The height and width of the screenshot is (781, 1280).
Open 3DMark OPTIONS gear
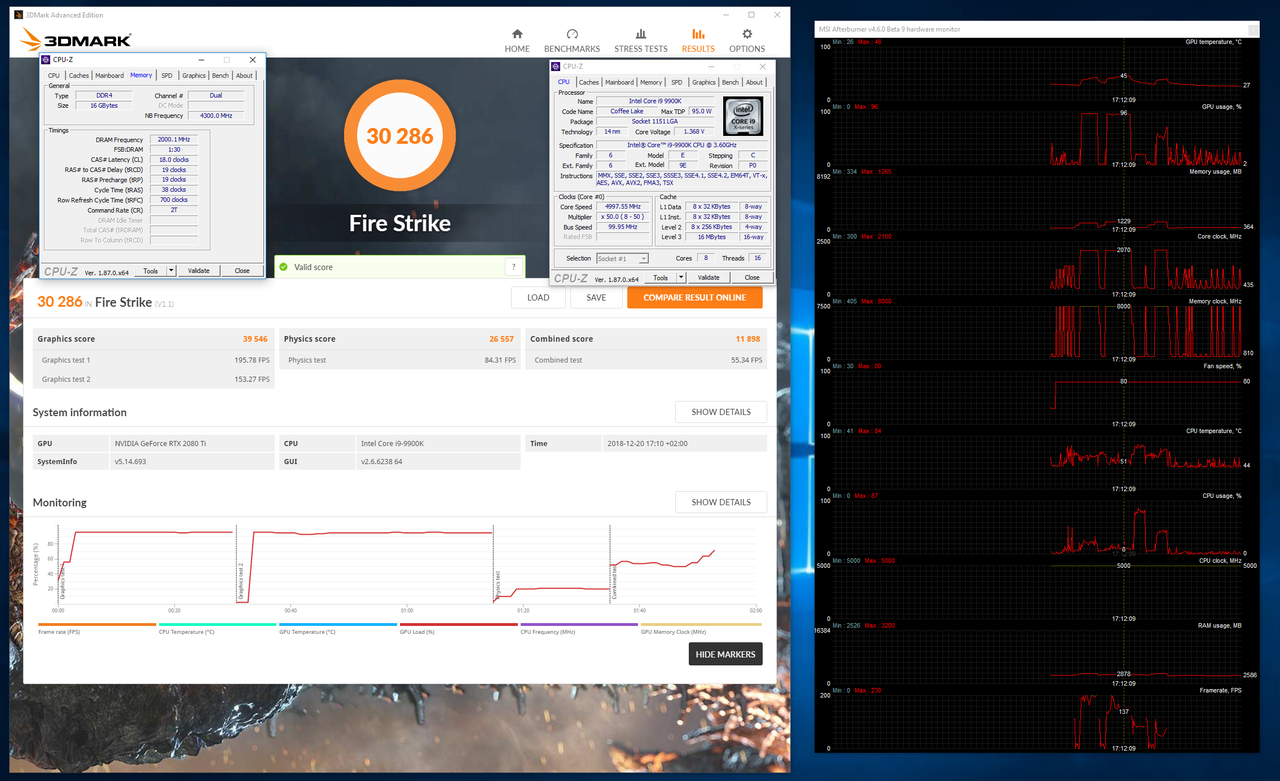747,40
